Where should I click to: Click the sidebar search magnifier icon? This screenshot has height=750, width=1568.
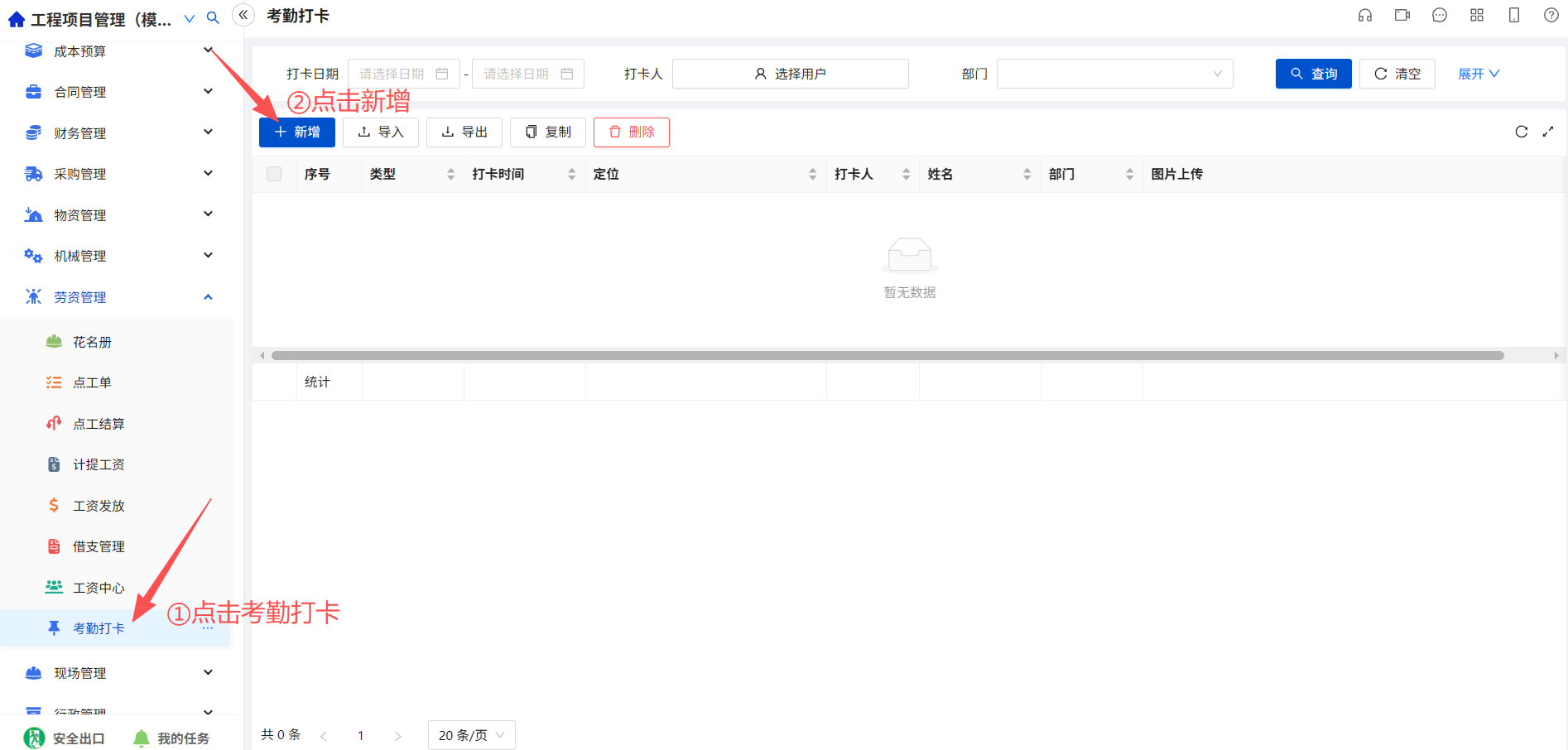(213, 18)
